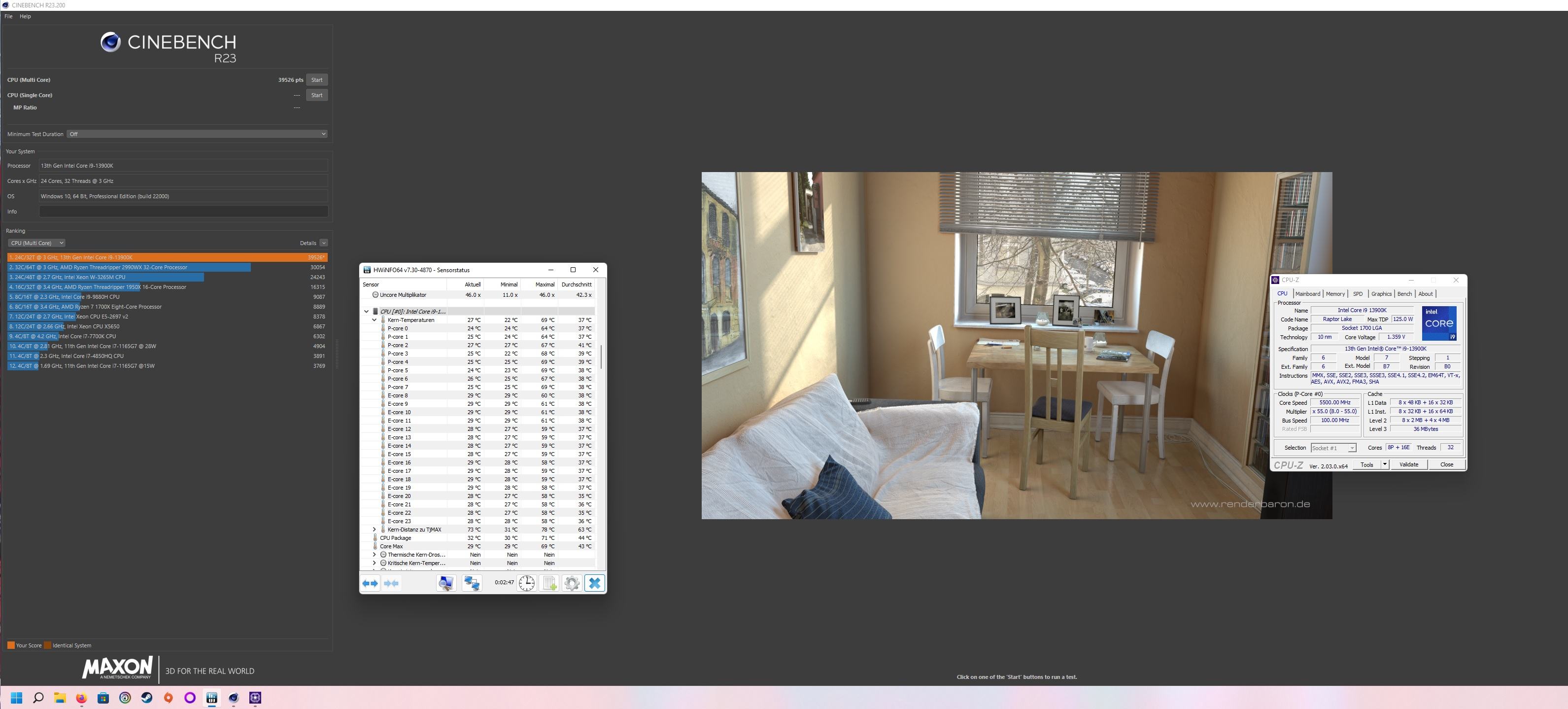Viewport: 1568px width, 709px height.
Task: Click the HWiNFO collapse columns arrows icon
Action: coord(391,583)
